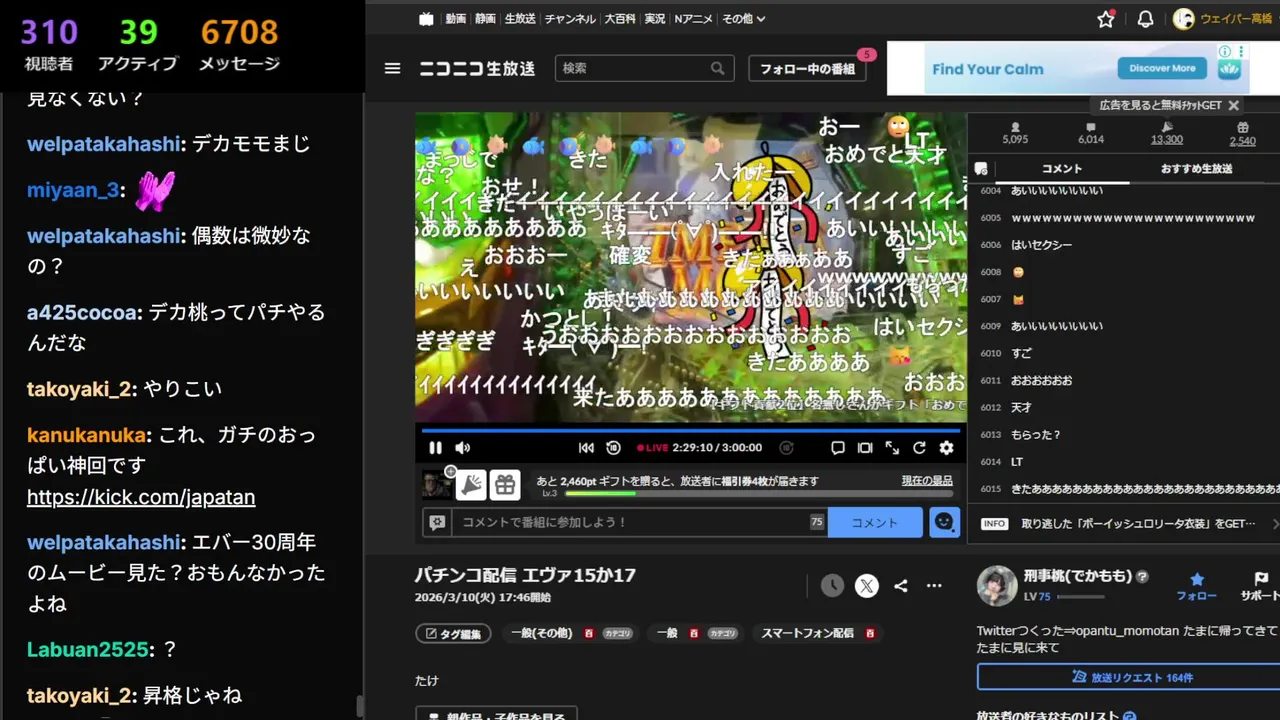The height and width of the screenshot is (720, 1280).
Task: Open 大百科 icon next to スマートフォン配信
Action: tap(869, 633)
